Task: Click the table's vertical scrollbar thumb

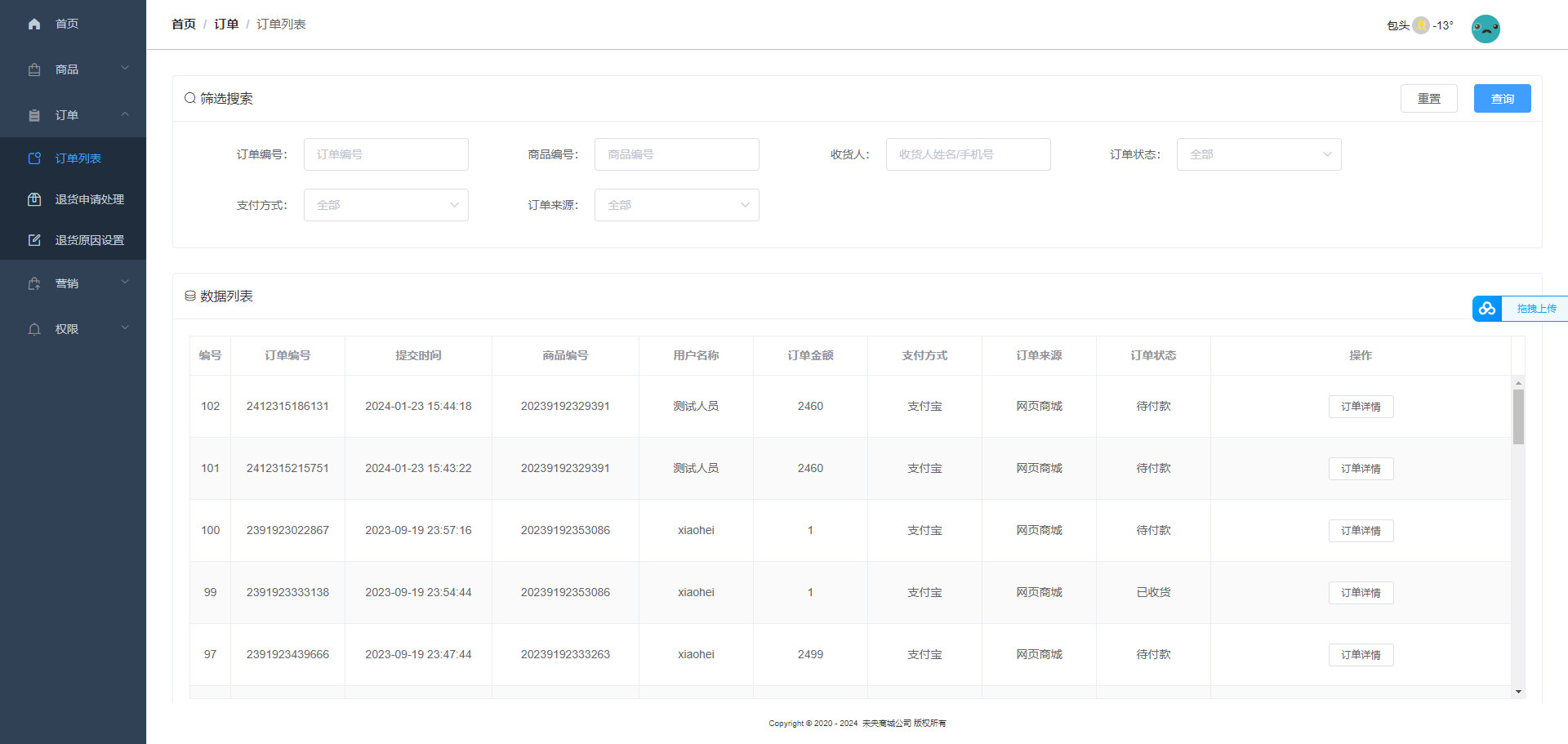Action: pyautogui.click(x=1518, y=417)
